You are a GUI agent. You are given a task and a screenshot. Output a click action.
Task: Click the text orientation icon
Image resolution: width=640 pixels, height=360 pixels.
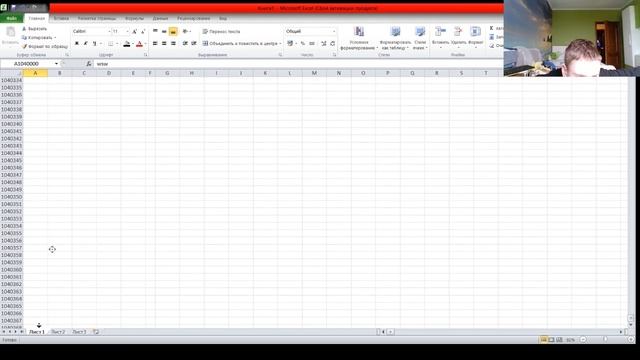click(x=186, y=31)
